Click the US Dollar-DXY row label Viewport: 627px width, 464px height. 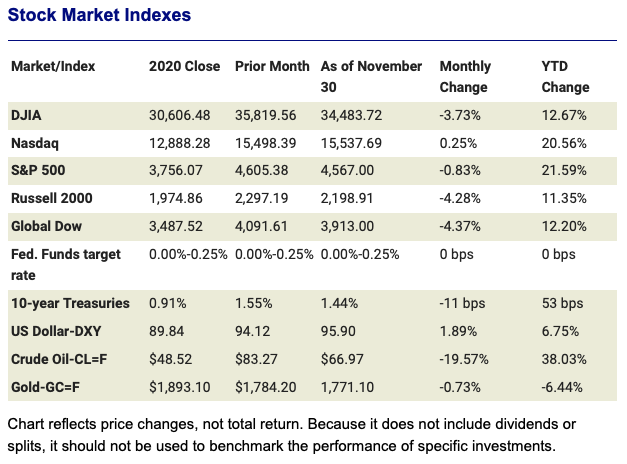pyautogui.click(x=58, y=330)
